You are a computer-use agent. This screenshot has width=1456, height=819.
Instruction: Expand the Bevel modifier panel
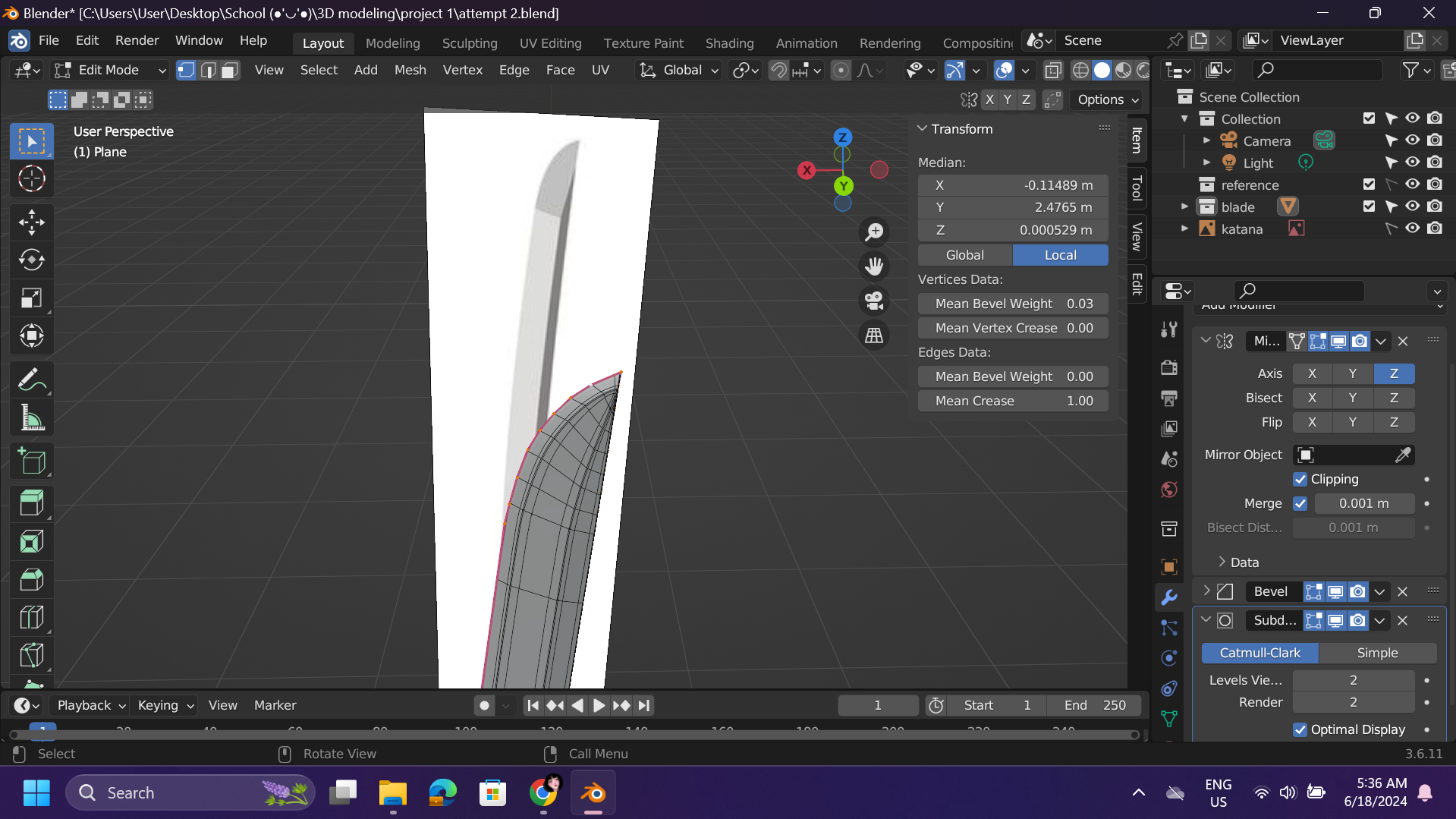click(1206, 591)
